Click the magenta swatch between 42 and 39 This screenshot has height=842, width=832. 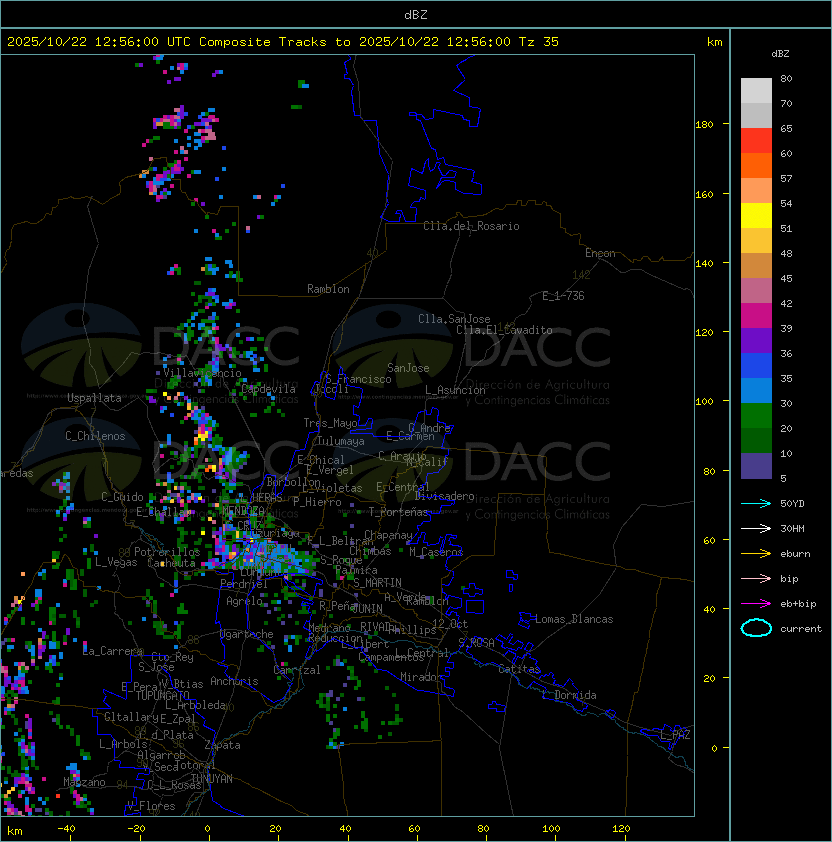756,316
